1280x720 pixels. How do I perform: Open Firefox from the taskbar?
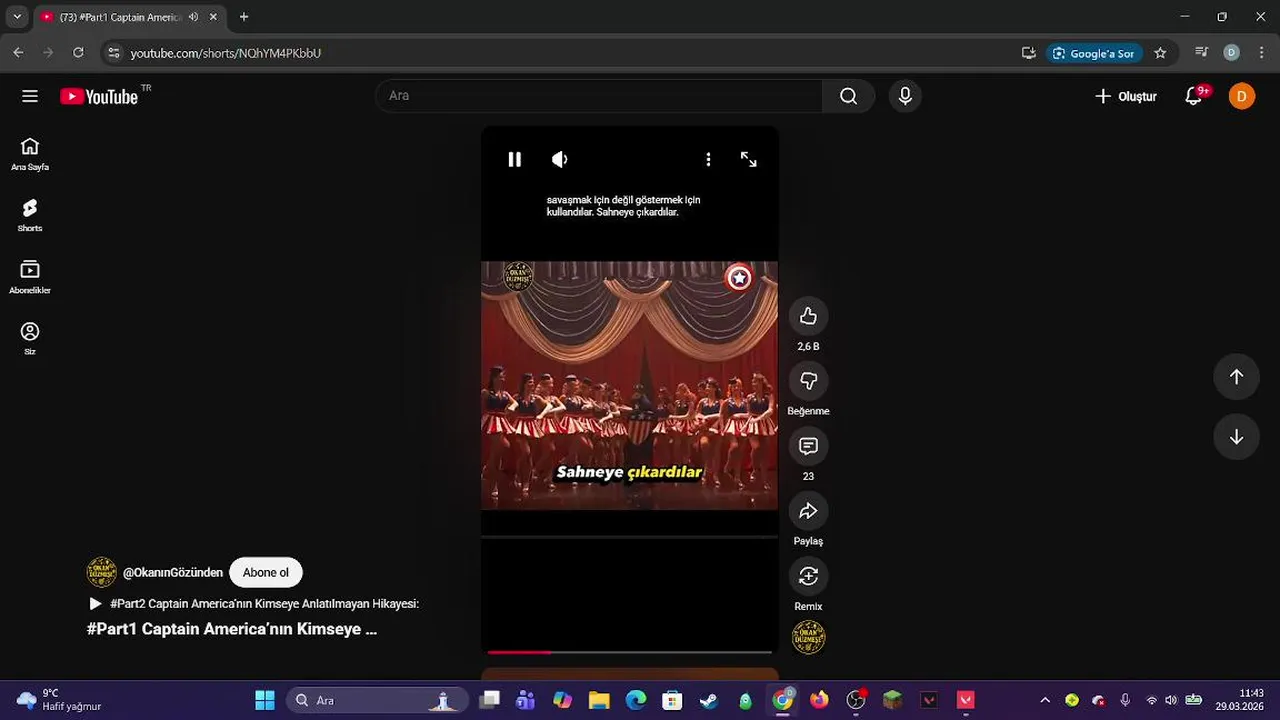(x=819, y=700)
